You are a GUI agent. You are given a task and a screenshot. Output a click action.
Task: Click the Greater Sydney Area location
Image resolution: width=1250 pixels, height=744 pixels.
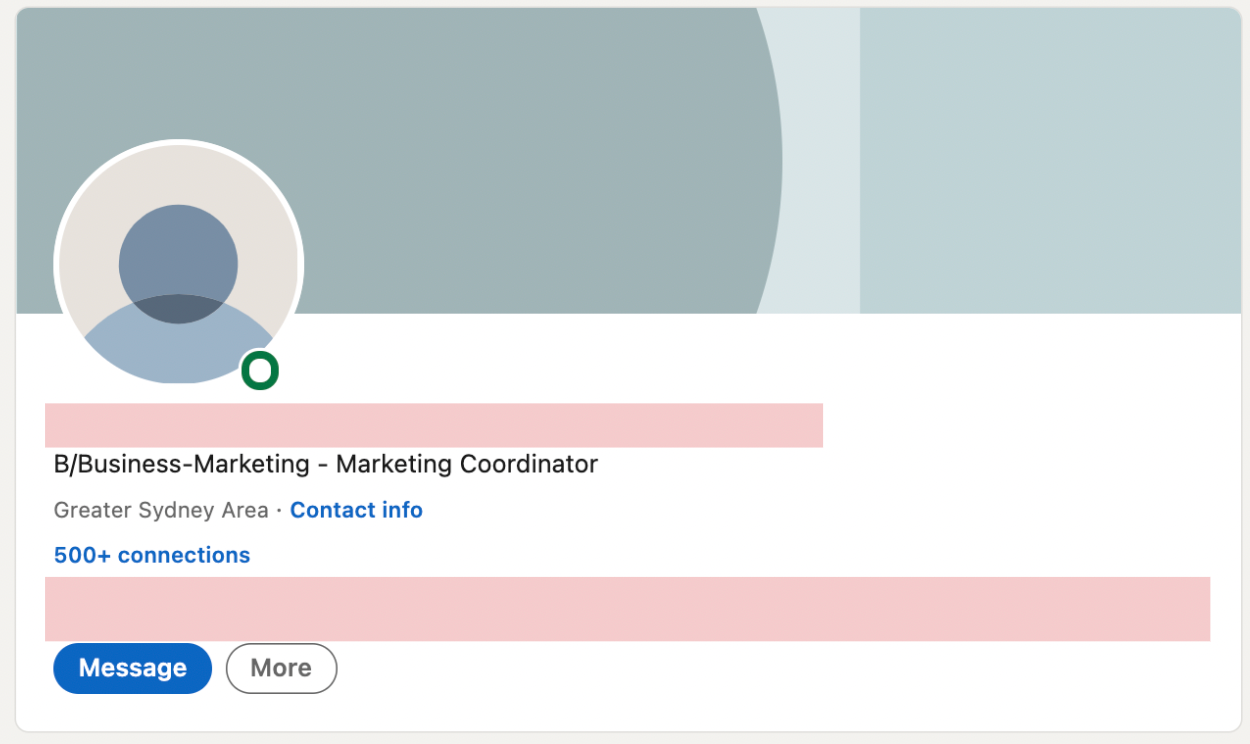point(161,510)
